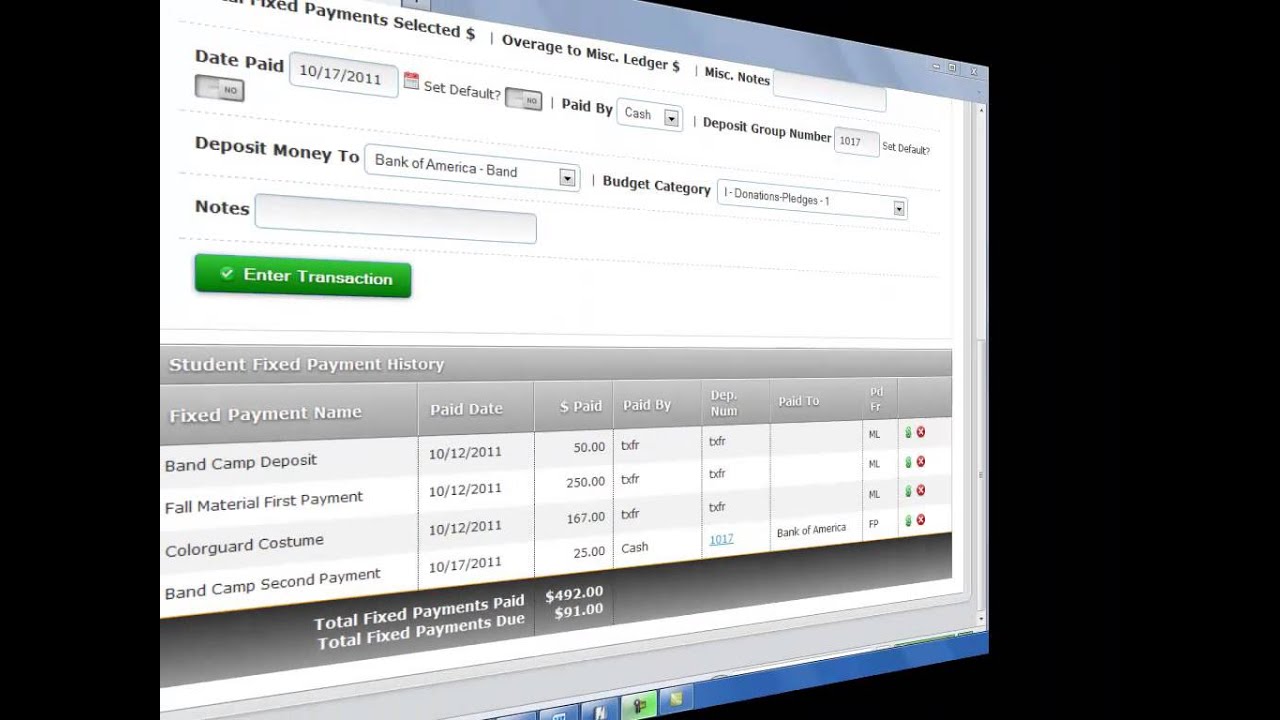The height and width of the screenshot is (720, 1280).
Task: Click the Student Fixed Payment History heading
Action: click(306, 365)
